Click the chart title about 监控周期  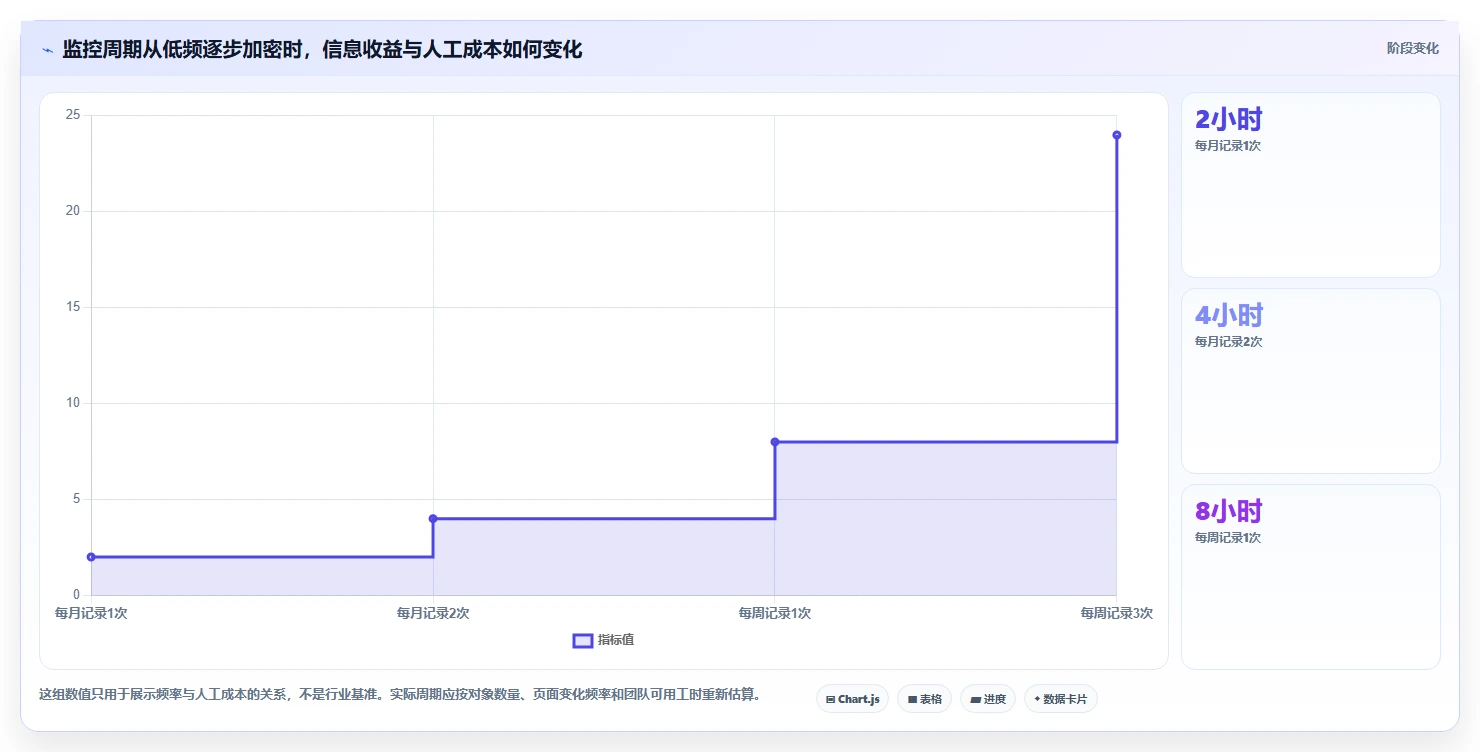322,49
